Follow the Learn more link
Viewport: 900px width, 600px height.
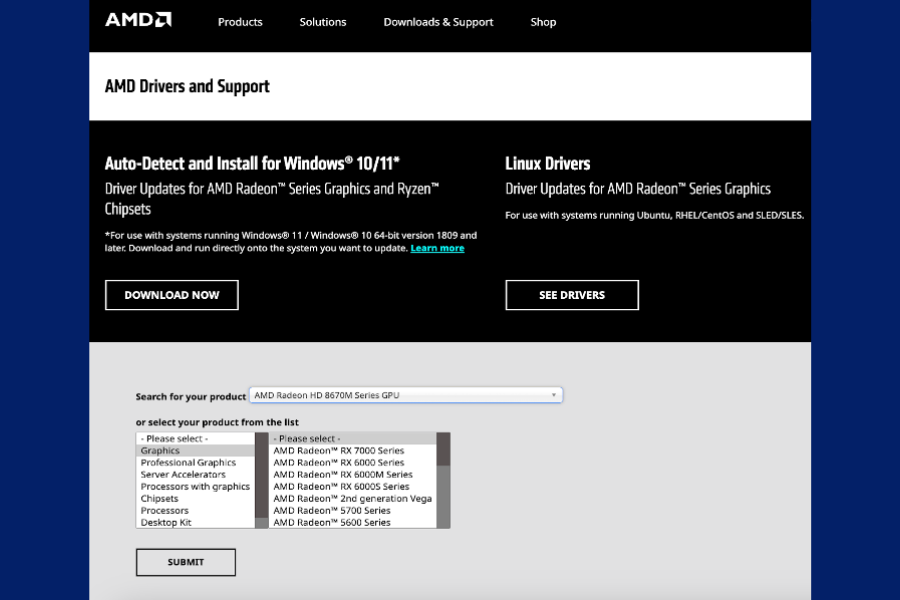pyautogui.click(x=437, y=248)
